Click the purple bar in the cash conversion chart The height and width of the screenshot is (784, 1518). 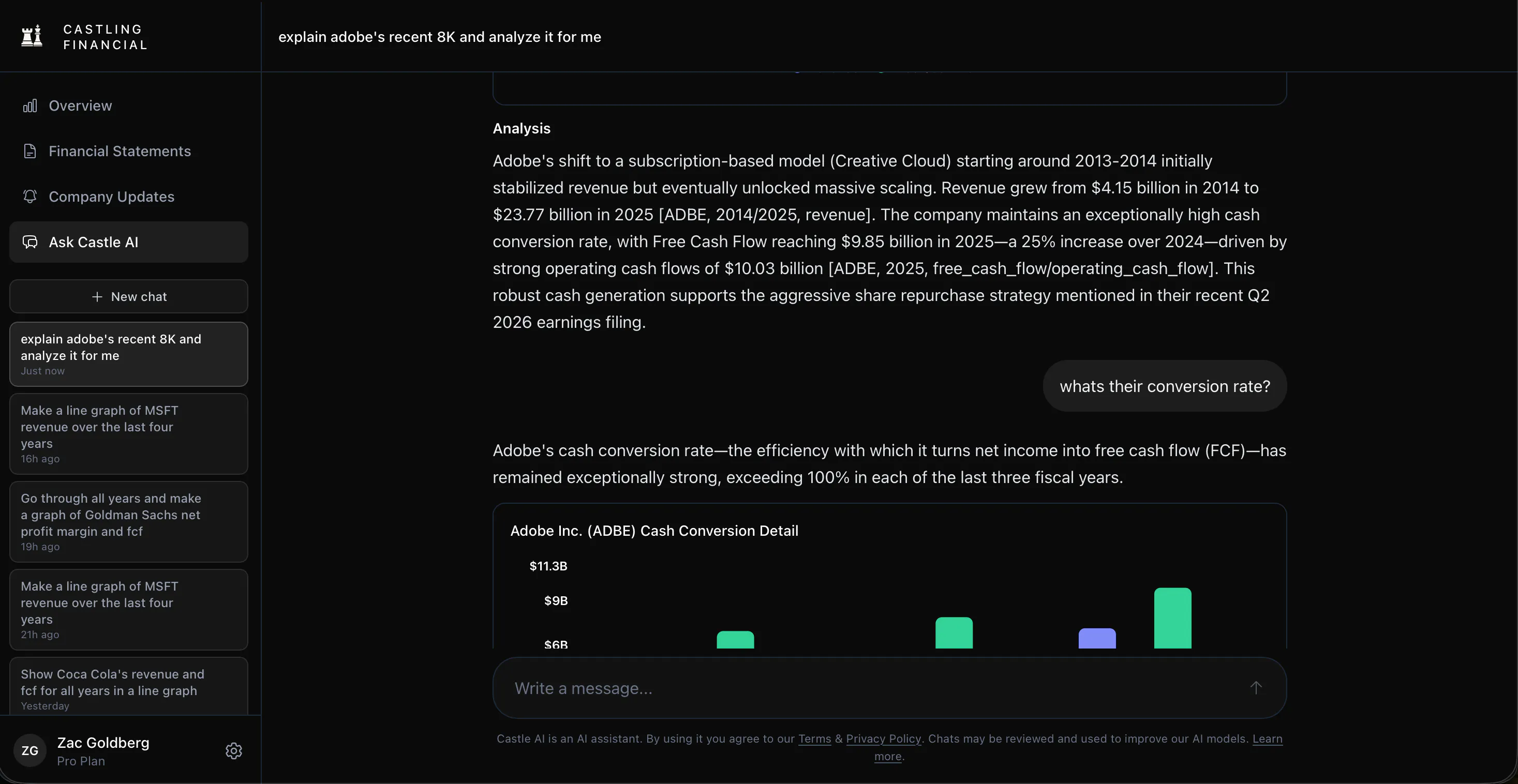click(1097, 639)
